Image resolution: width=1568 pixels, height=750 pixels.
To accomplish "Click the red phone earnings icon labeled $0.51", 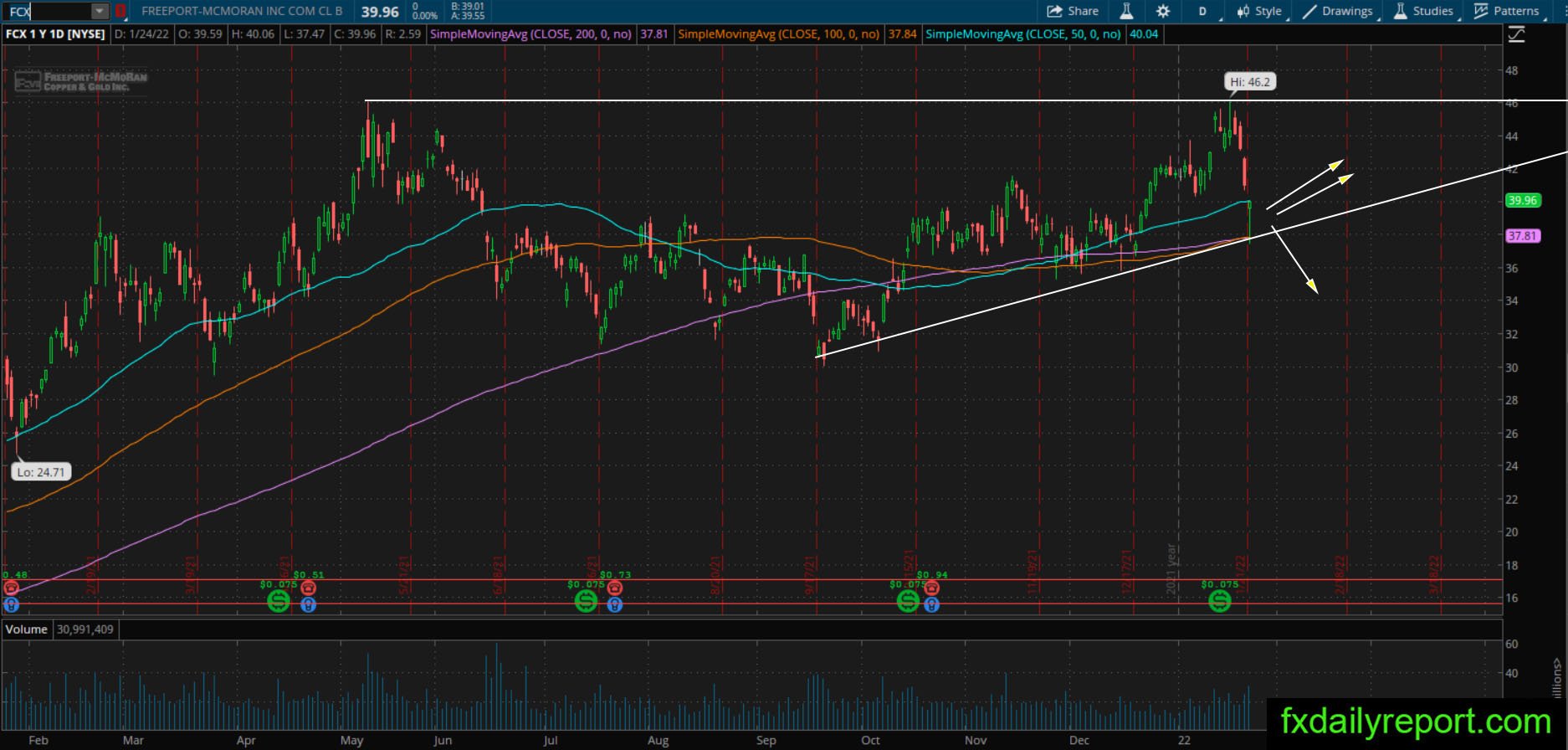I will point(308,588).
